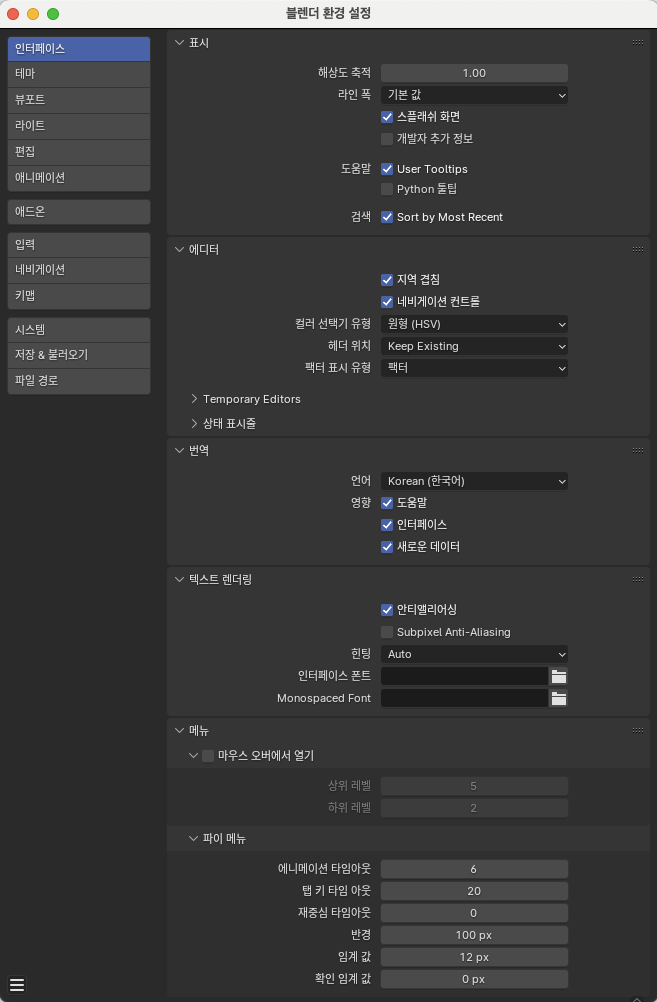This screenshot has height=1002, width=657.
Task: Open the 입력 tab
Action: 79,245
